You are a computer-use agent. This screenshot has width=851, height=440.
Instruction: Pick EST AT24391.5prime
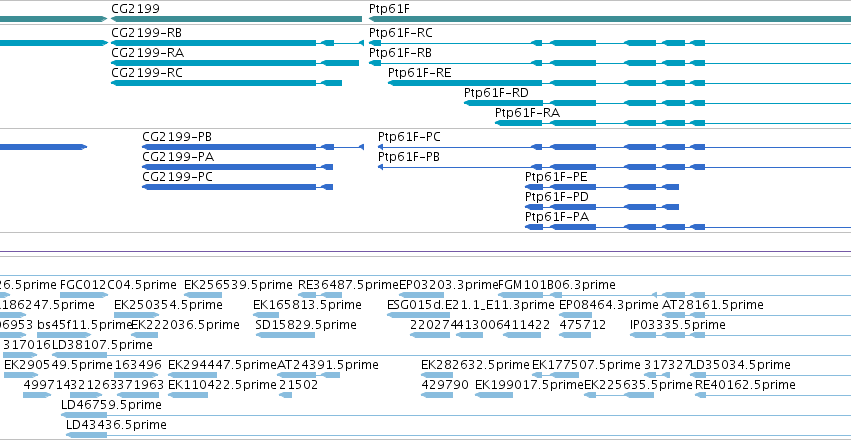308,375
